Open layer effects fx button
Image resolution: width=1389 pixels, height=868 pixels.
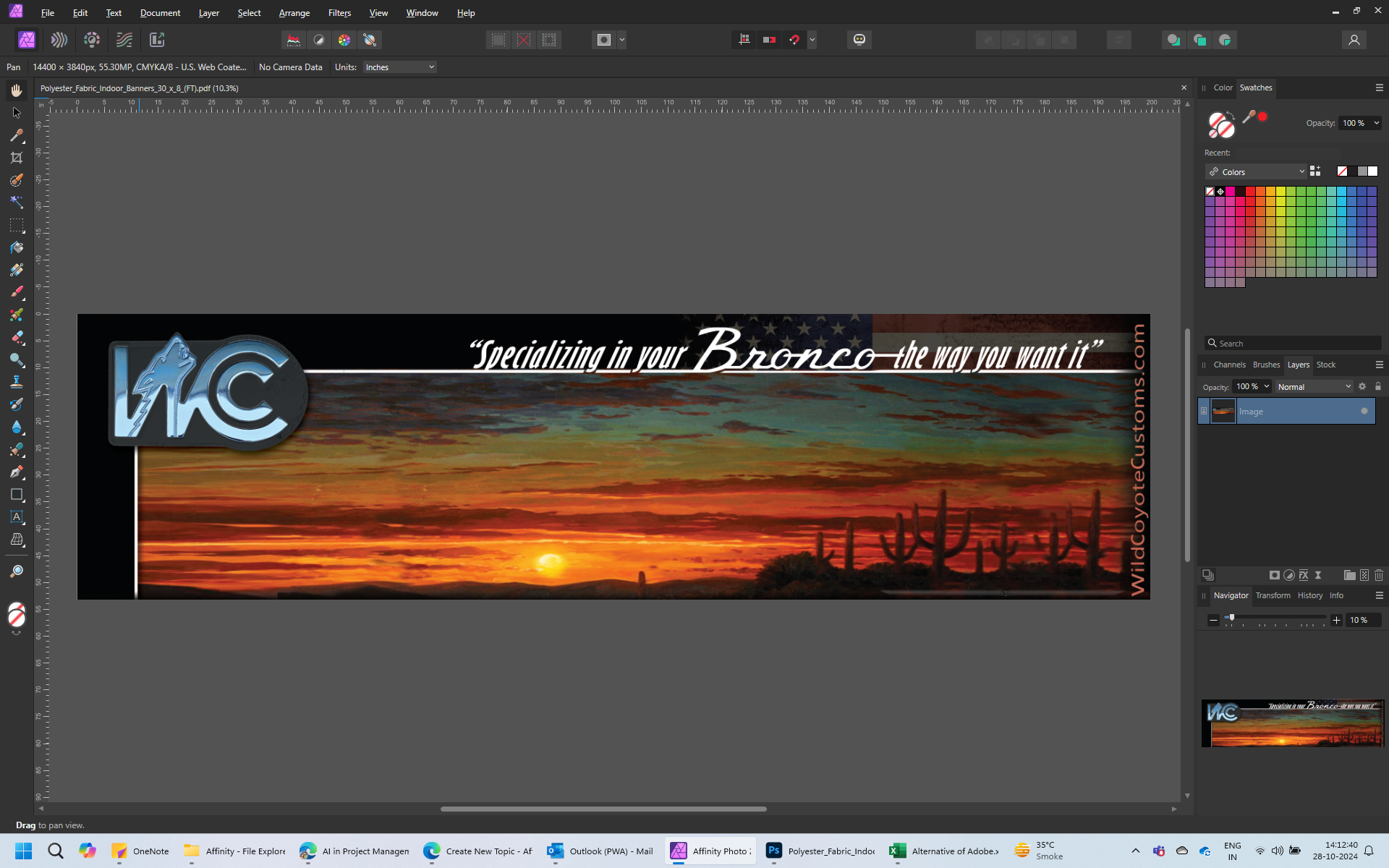[x=1304, y=575]
